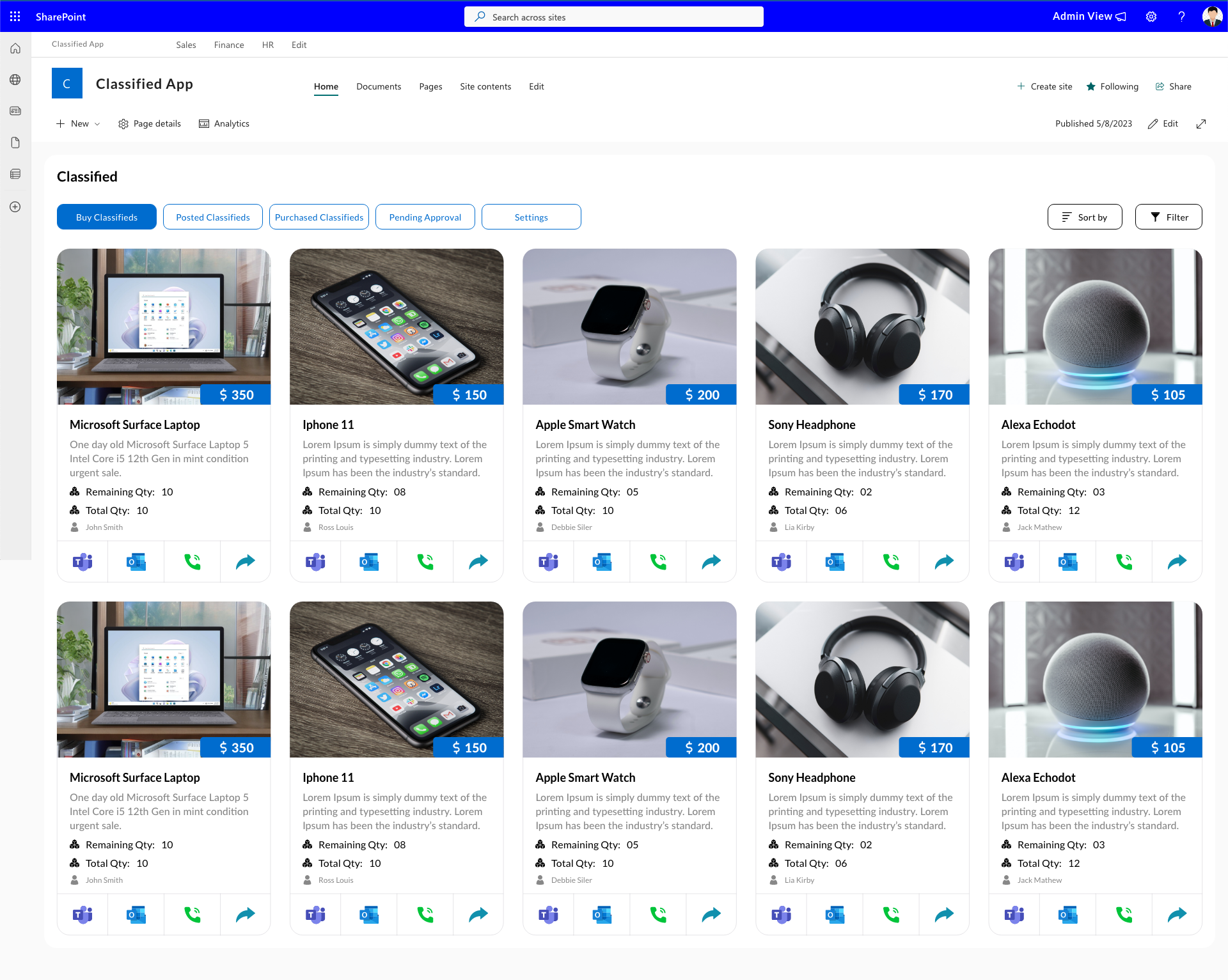Open Outlook on first Microsoft Surface Laptop card
1228x980 pixels.
click(136, 562)
